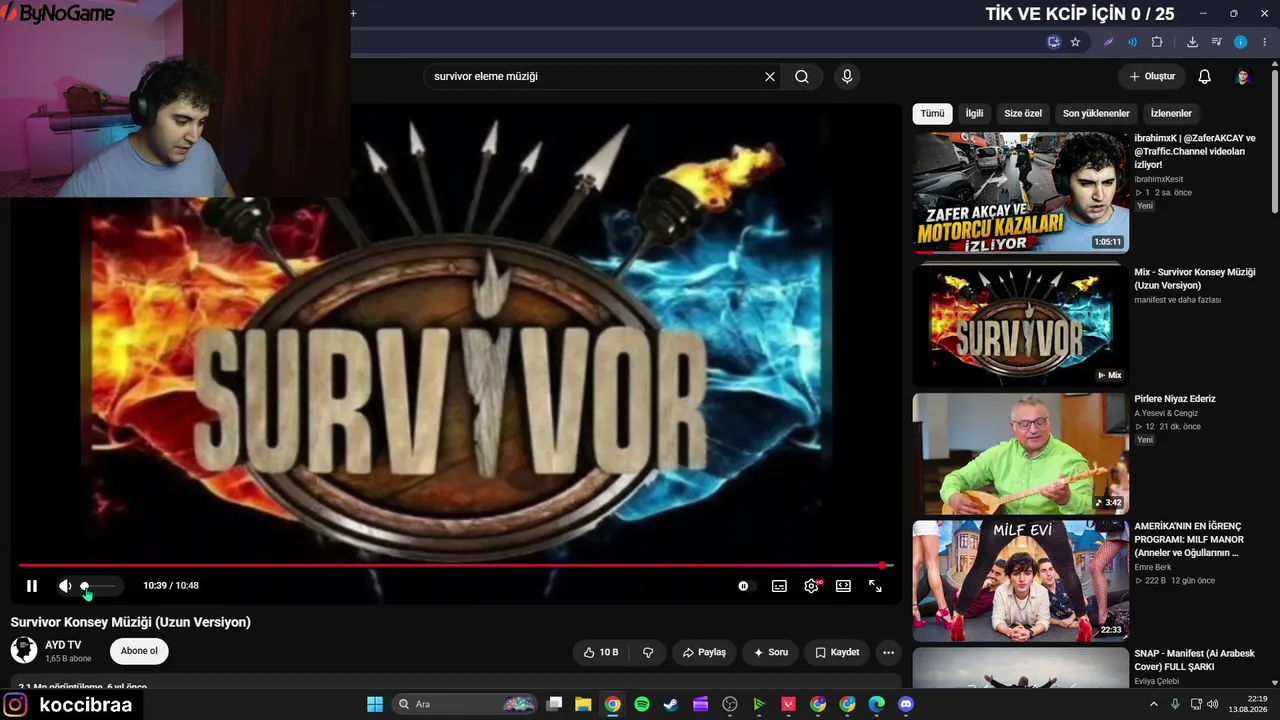Open the Zafer Akçay motorcu kazaları thumbnail
The image size is (1280, 720).
coord(1020,193)
